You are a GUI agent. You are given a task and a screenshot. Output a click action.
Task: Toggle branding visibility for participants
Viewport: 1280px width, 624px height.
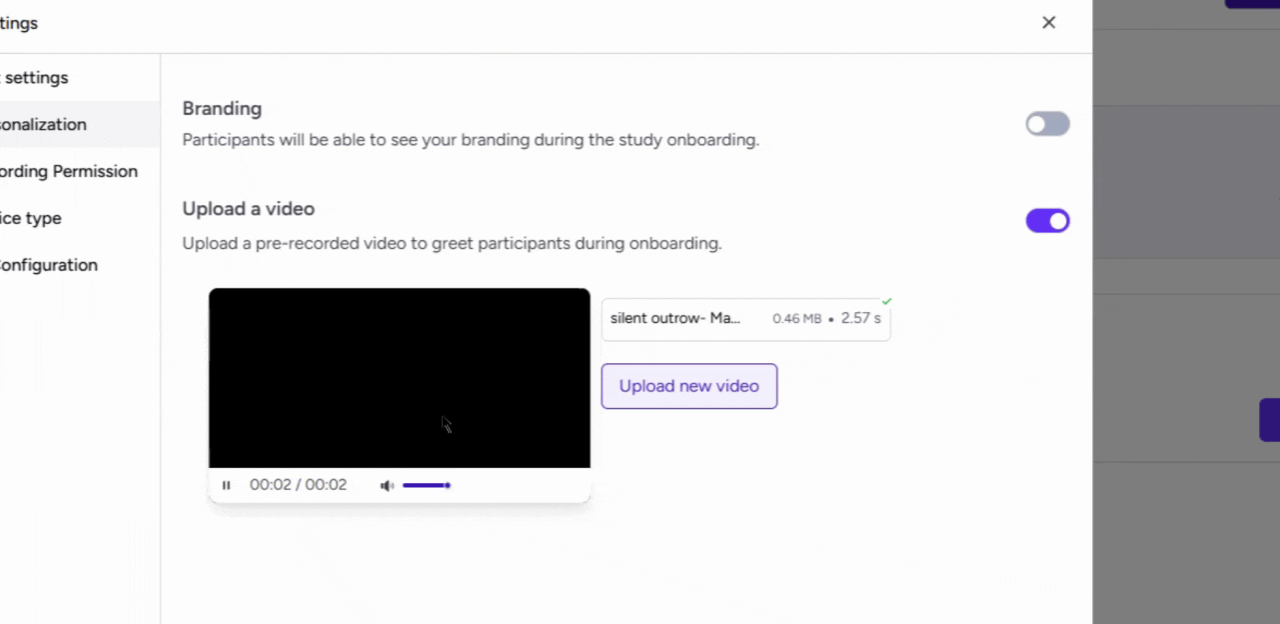(1047, 123)
